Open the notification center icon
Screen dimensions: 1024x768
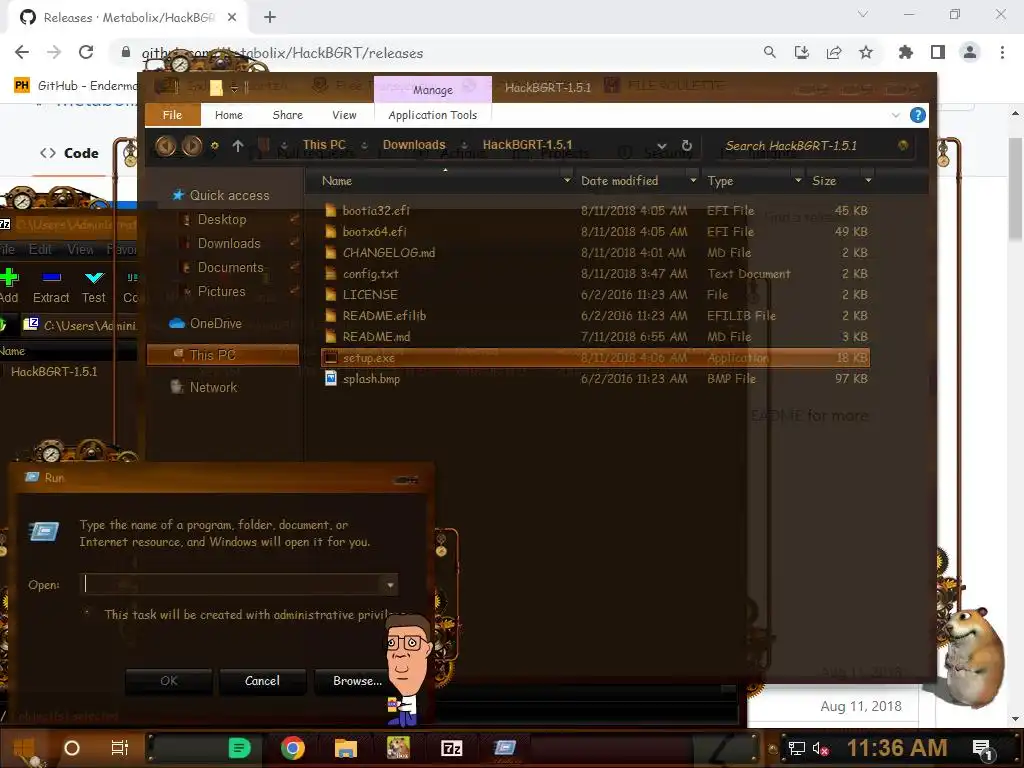coord(982,749)
